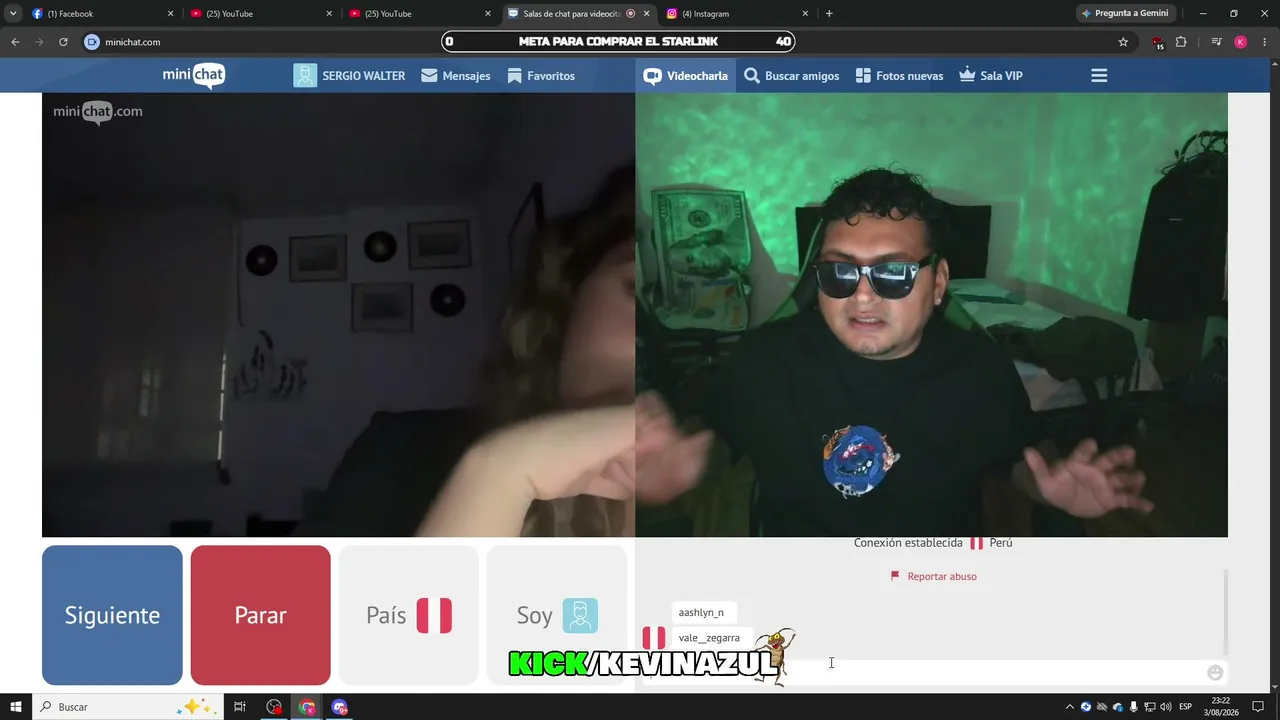1280x720 pixels.
Task: Open the Windows Start menu
Action: tap(16, 707)
